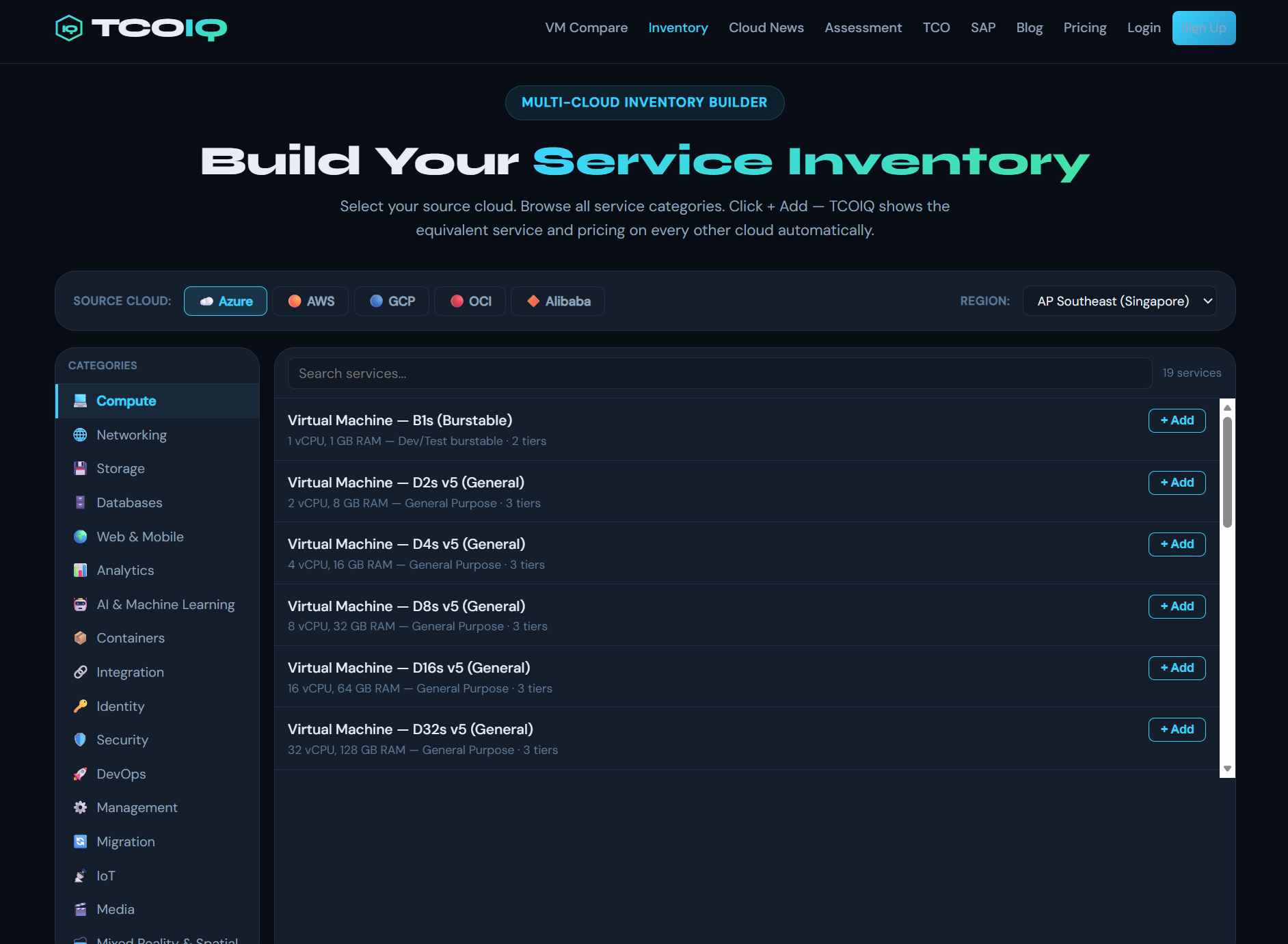Select AWS as the source cloud
The height and width of the screenshot is (944, 1288).
coord(310,301)
